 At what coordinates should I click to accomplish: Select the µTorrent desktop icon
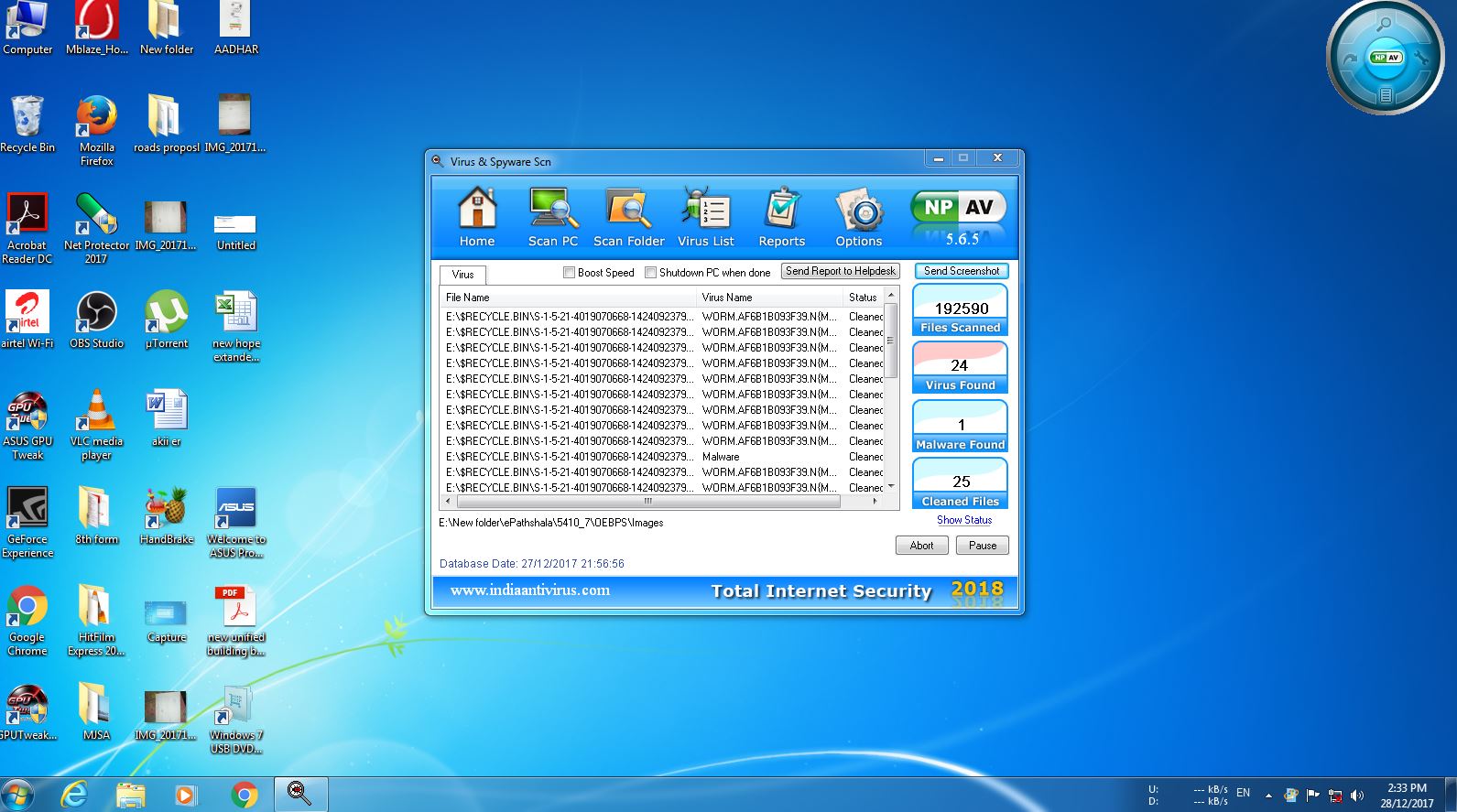click(167, 320)
